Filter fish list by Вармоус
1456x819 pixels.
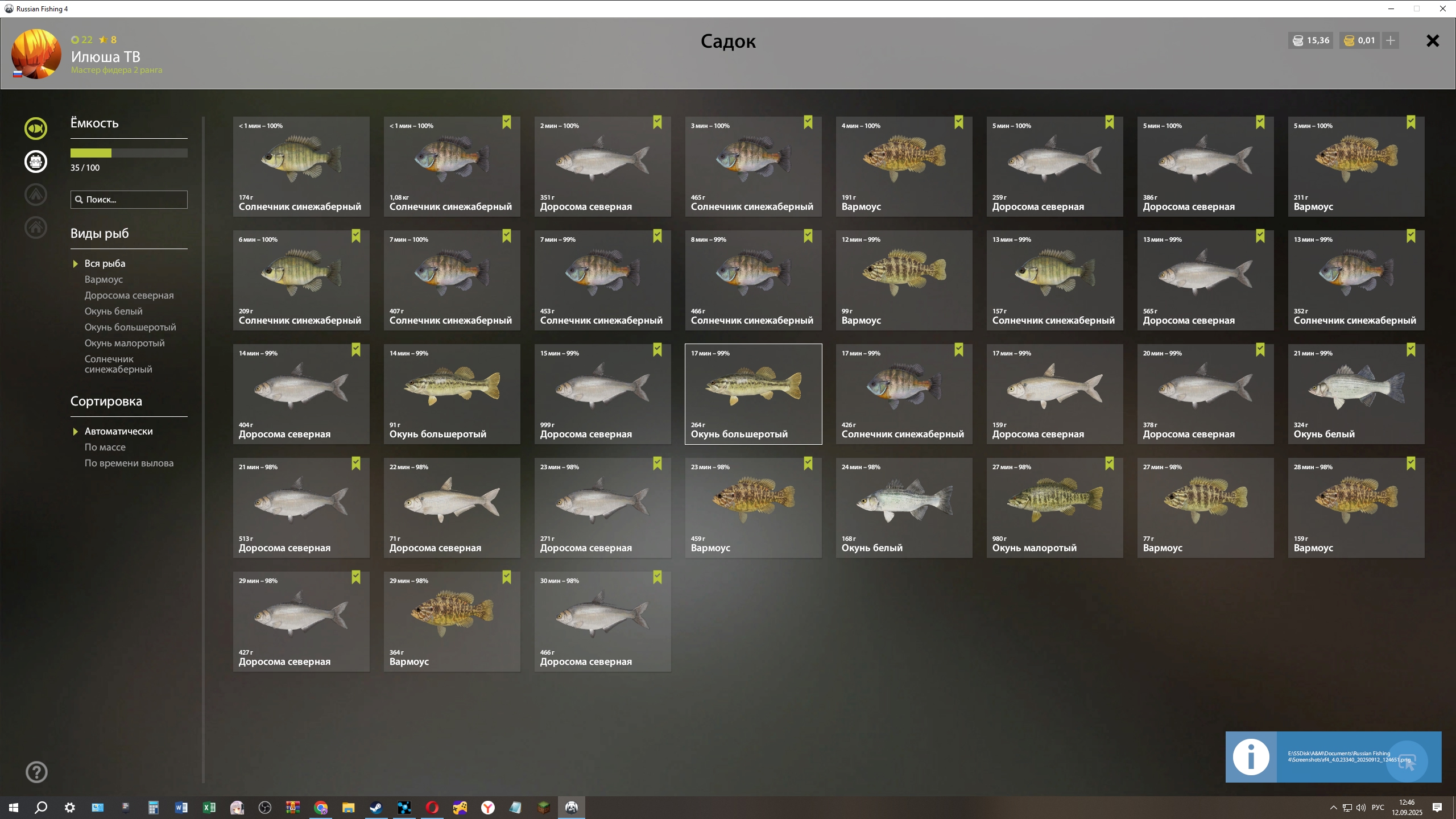[104, 279]
